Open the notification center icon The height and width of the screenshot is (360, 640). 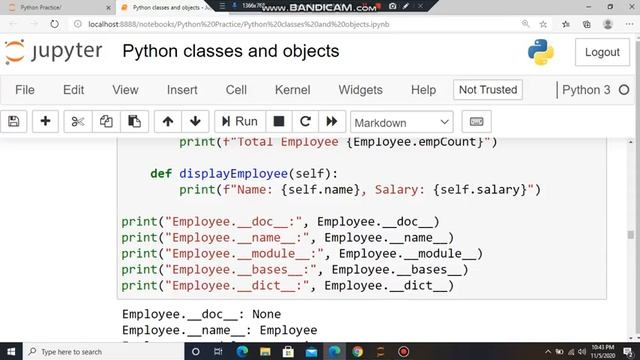[x=629, y=351]
